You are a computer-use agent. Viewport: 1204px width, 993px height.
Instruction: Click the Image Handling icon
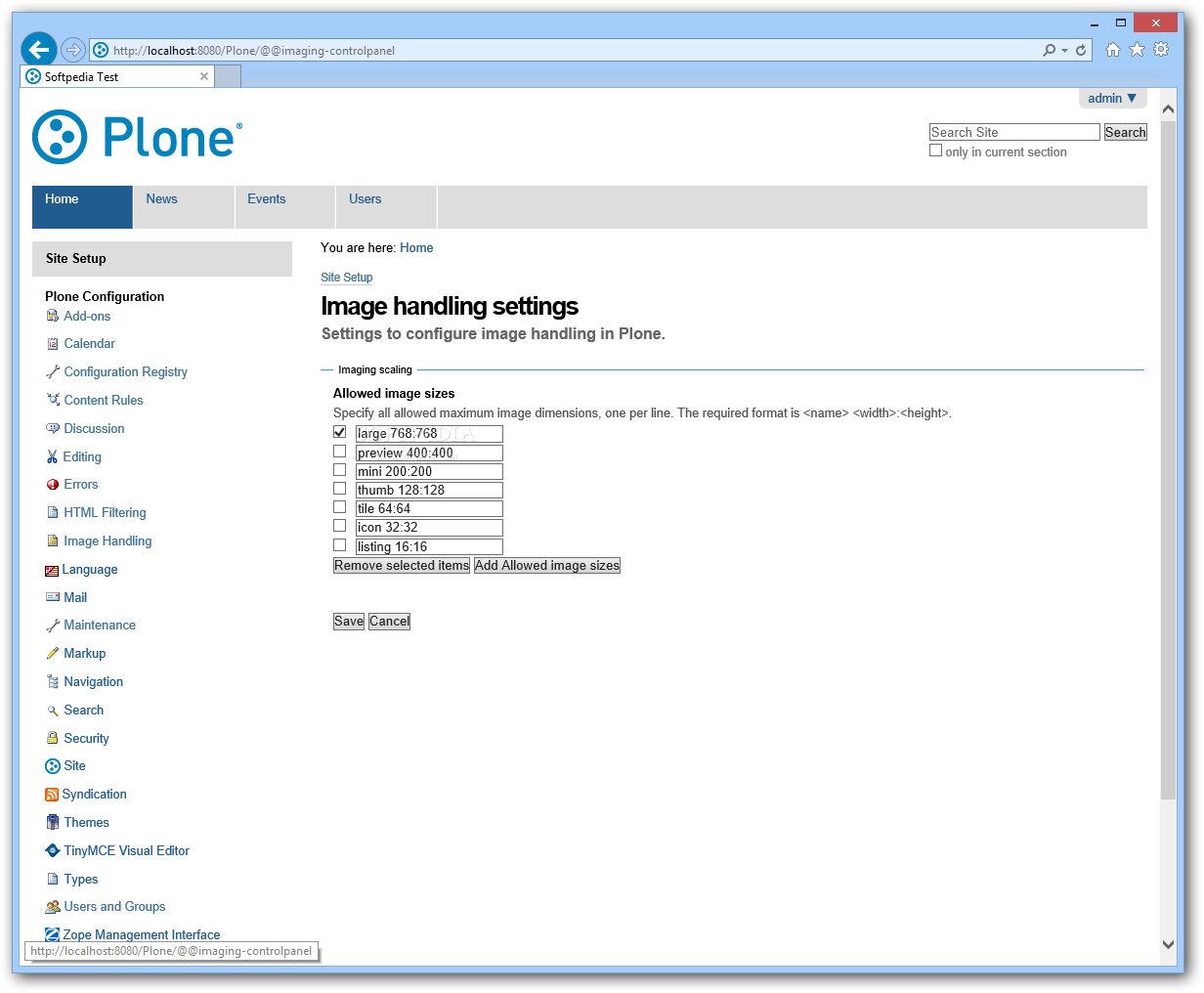(x=53, y=540)
